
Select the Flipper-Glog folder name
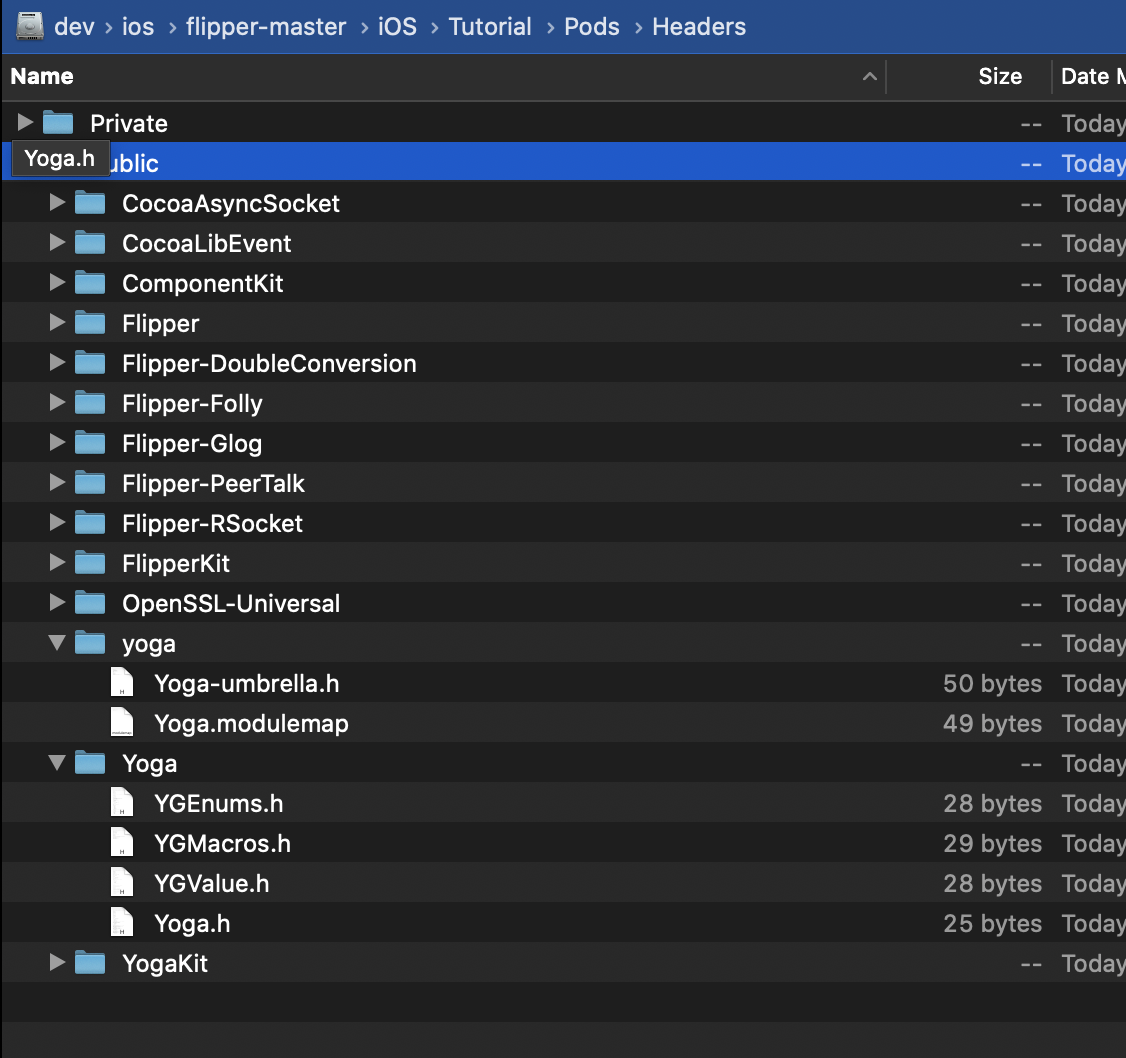(x=192, y=444)
